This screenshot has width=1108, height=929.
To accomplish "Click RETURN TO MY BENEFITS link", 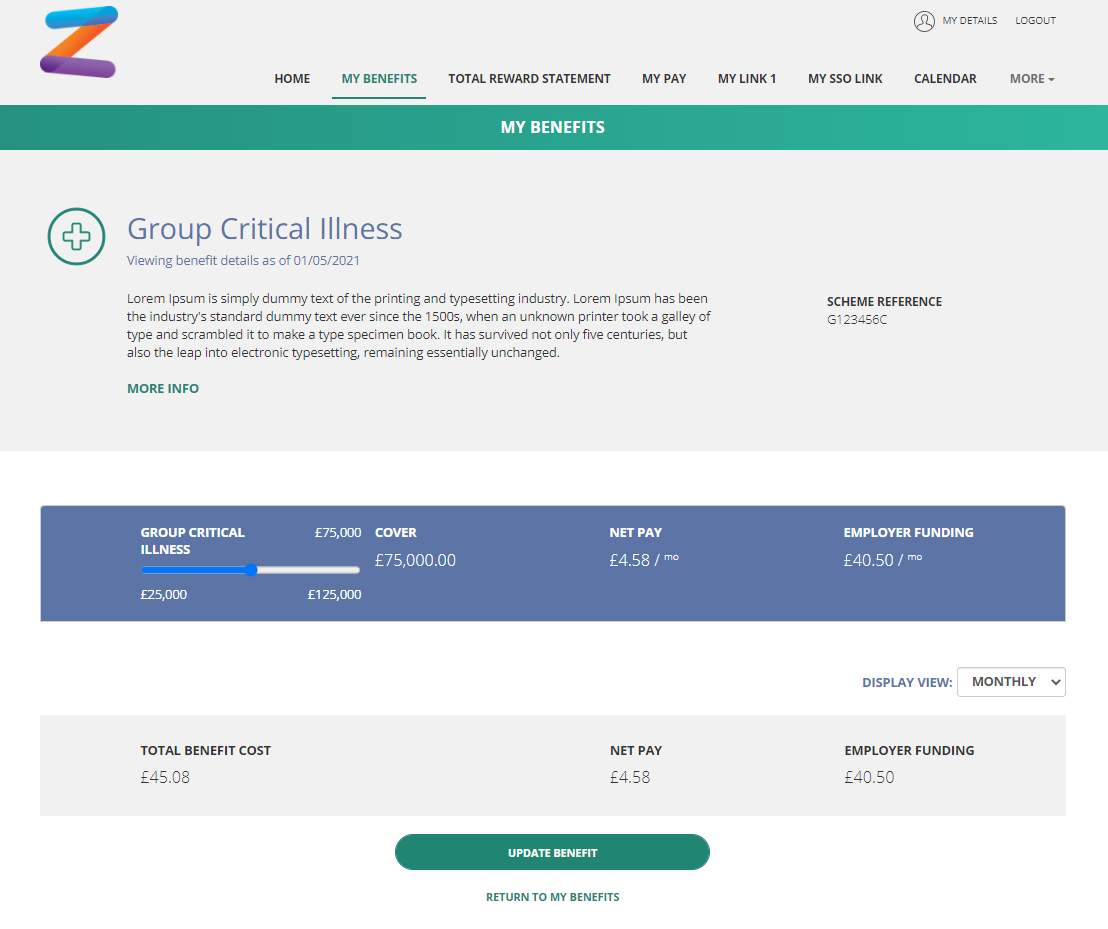I will pyautogui.click(x=553, y=897).
